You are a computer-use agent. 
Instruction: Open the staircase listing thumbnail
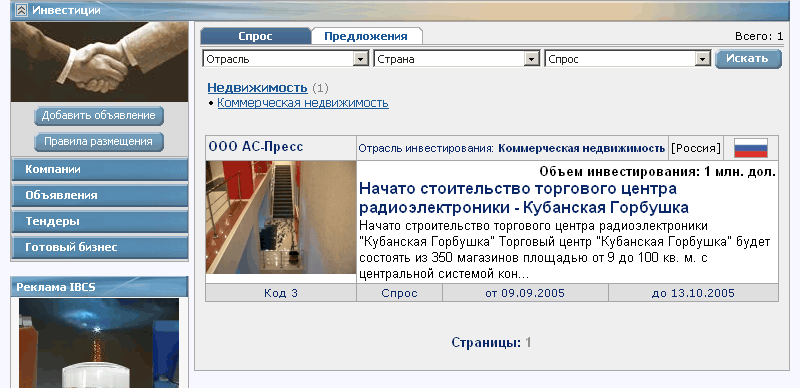281,217
